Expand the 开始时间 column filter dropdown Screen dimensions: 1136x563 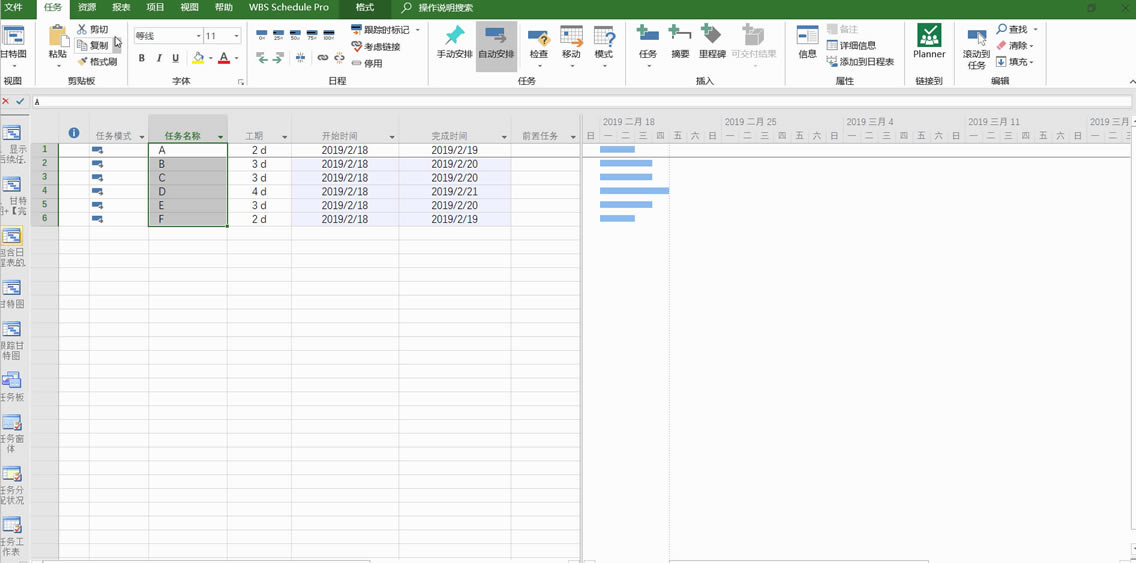coord(391,137)
